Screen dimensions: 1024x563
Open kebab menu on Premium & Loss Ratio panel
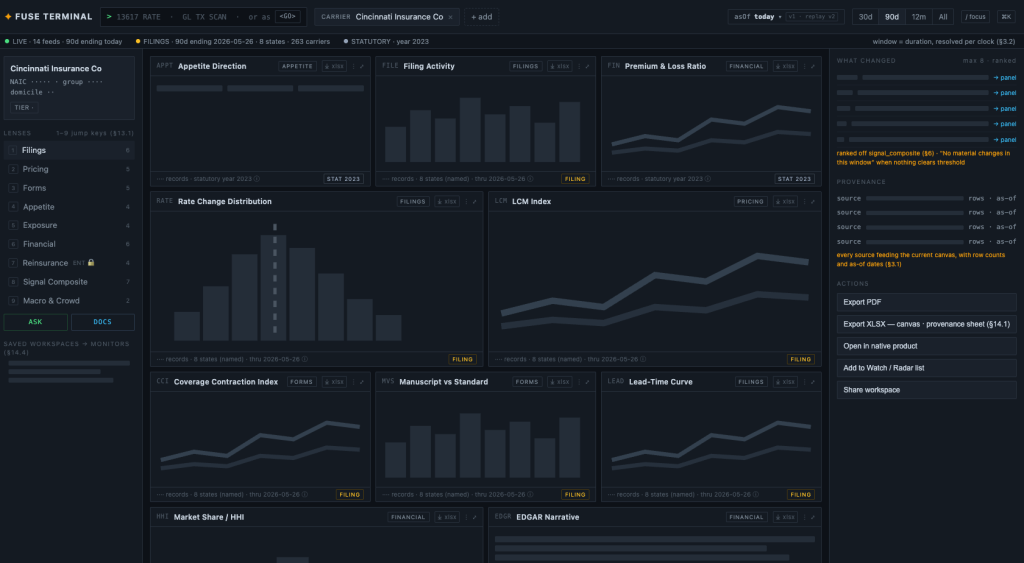pyautogui.click(x=804, y=66)
